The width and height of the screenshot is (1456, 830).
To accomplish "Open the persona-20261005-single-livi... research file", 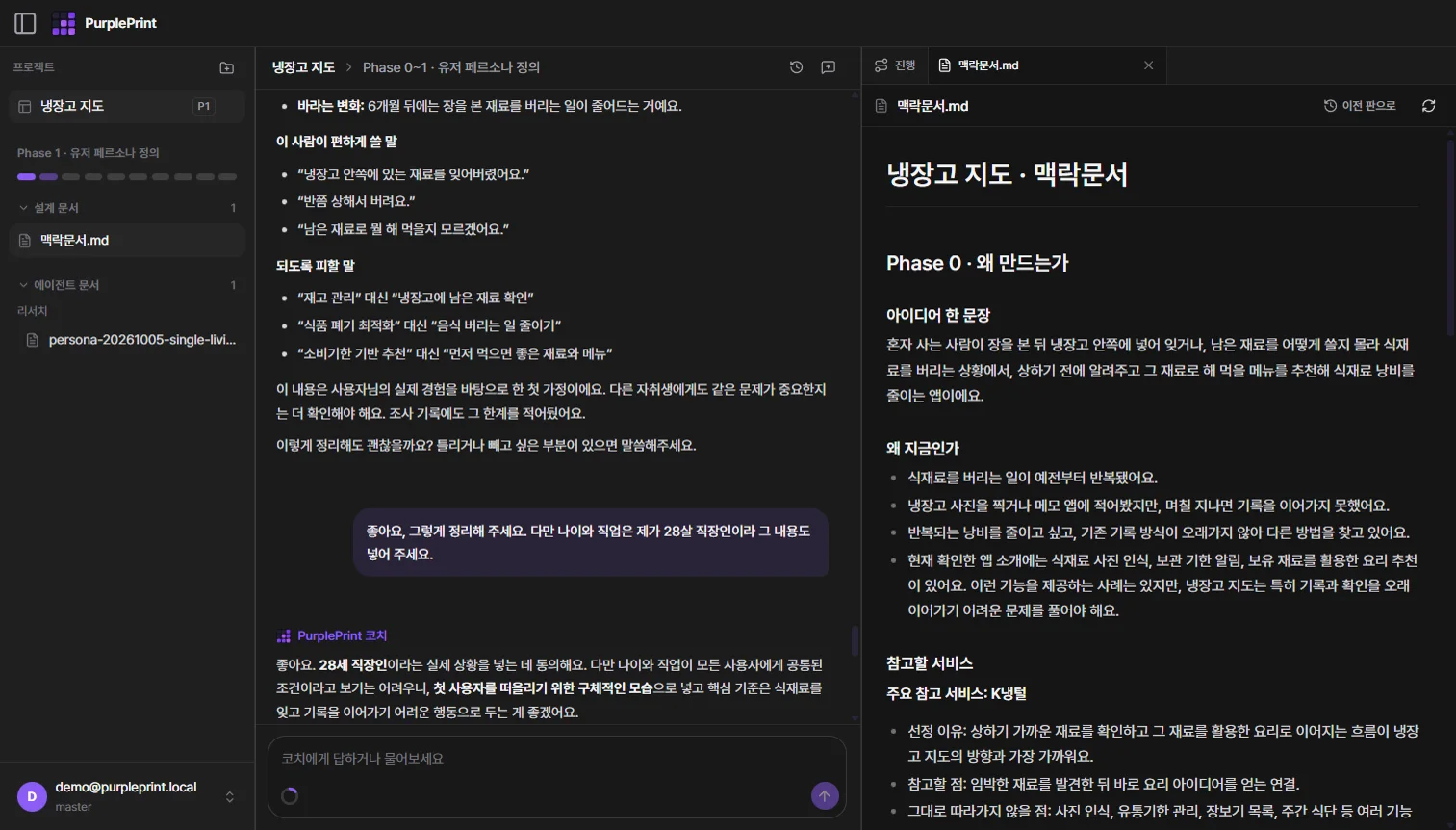I will pyautogui.click(x=131, y=340).
